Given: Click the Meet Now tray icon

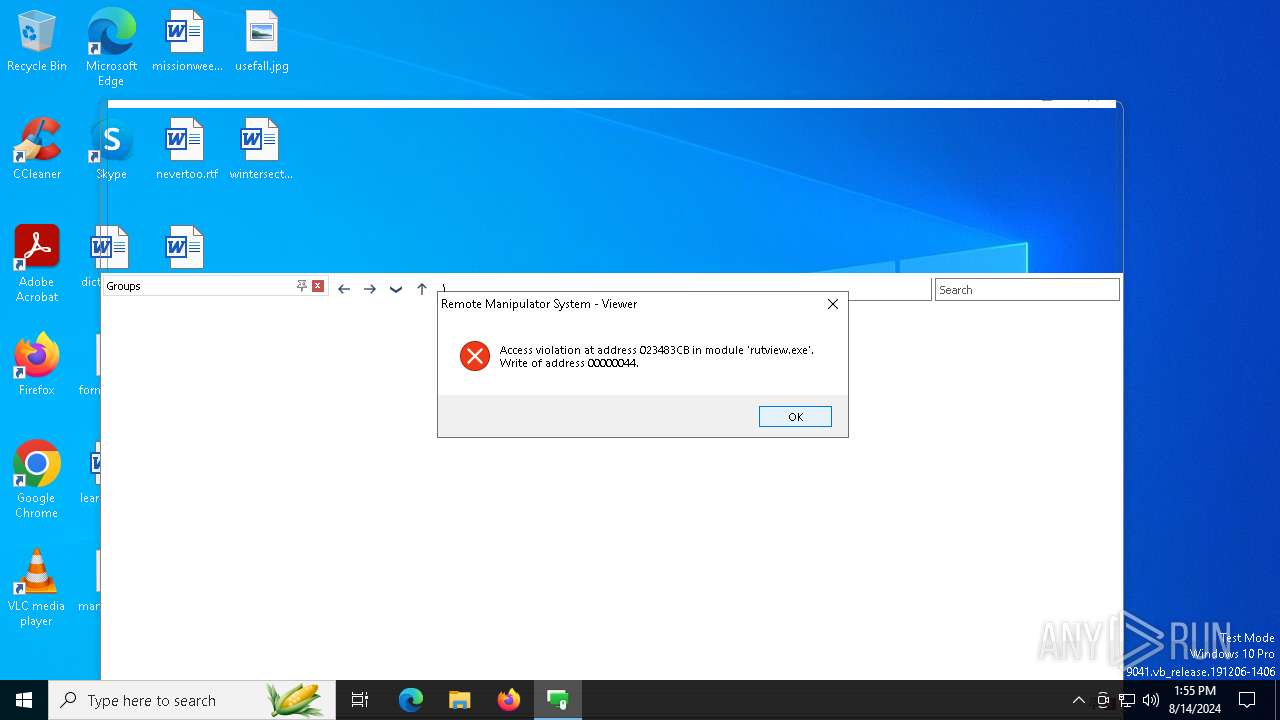Looking at the screenshot, I should tap(1103, 700).
